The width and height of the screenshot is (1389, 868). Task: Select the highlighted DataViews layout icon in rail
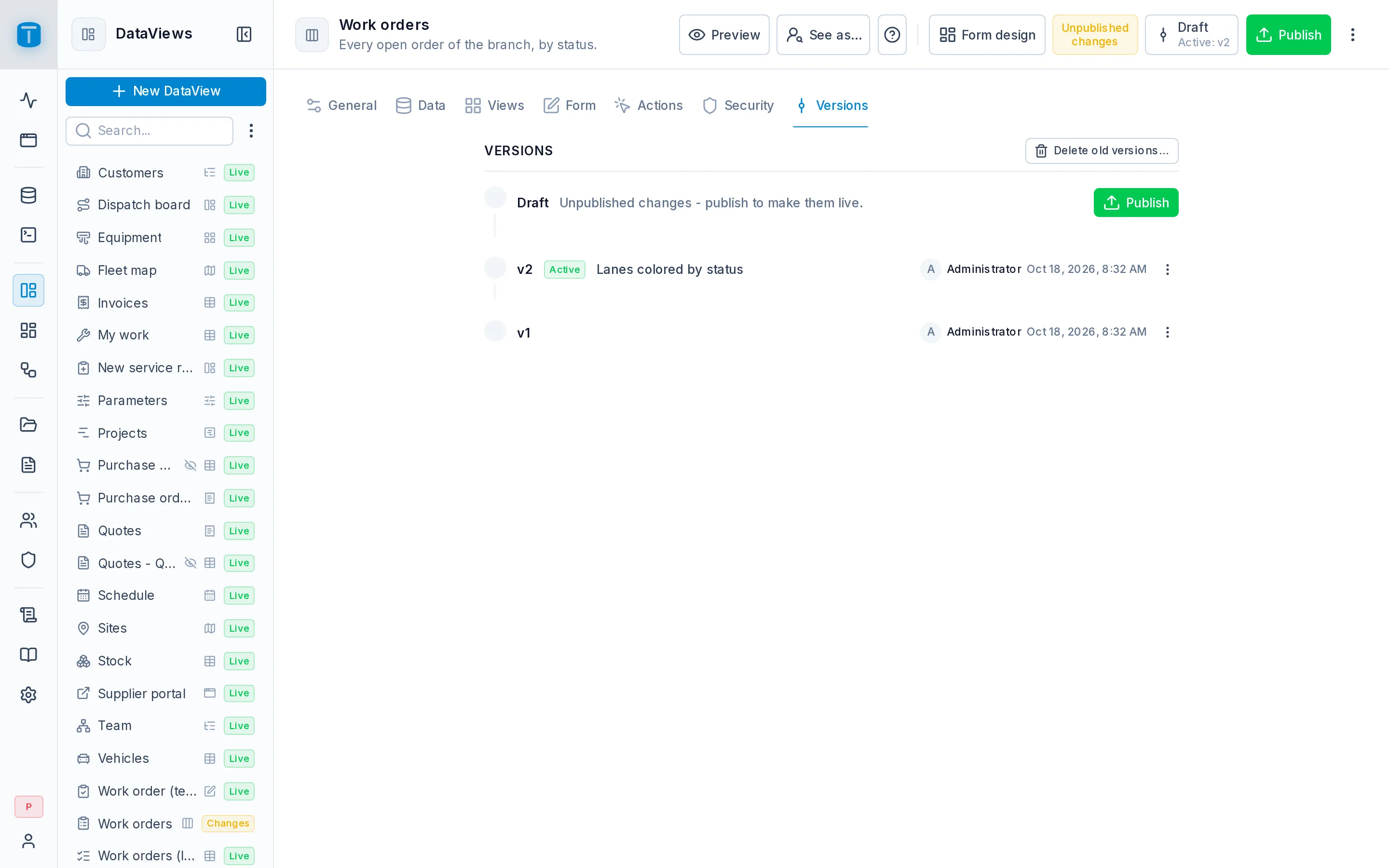[x=29, y=290]
